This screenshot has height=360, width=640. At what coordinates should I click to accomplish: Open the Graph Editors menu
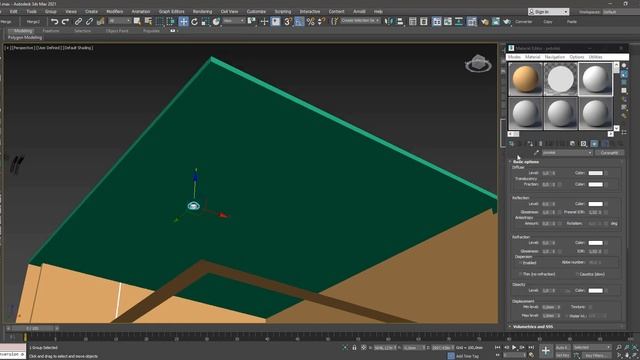171,11
